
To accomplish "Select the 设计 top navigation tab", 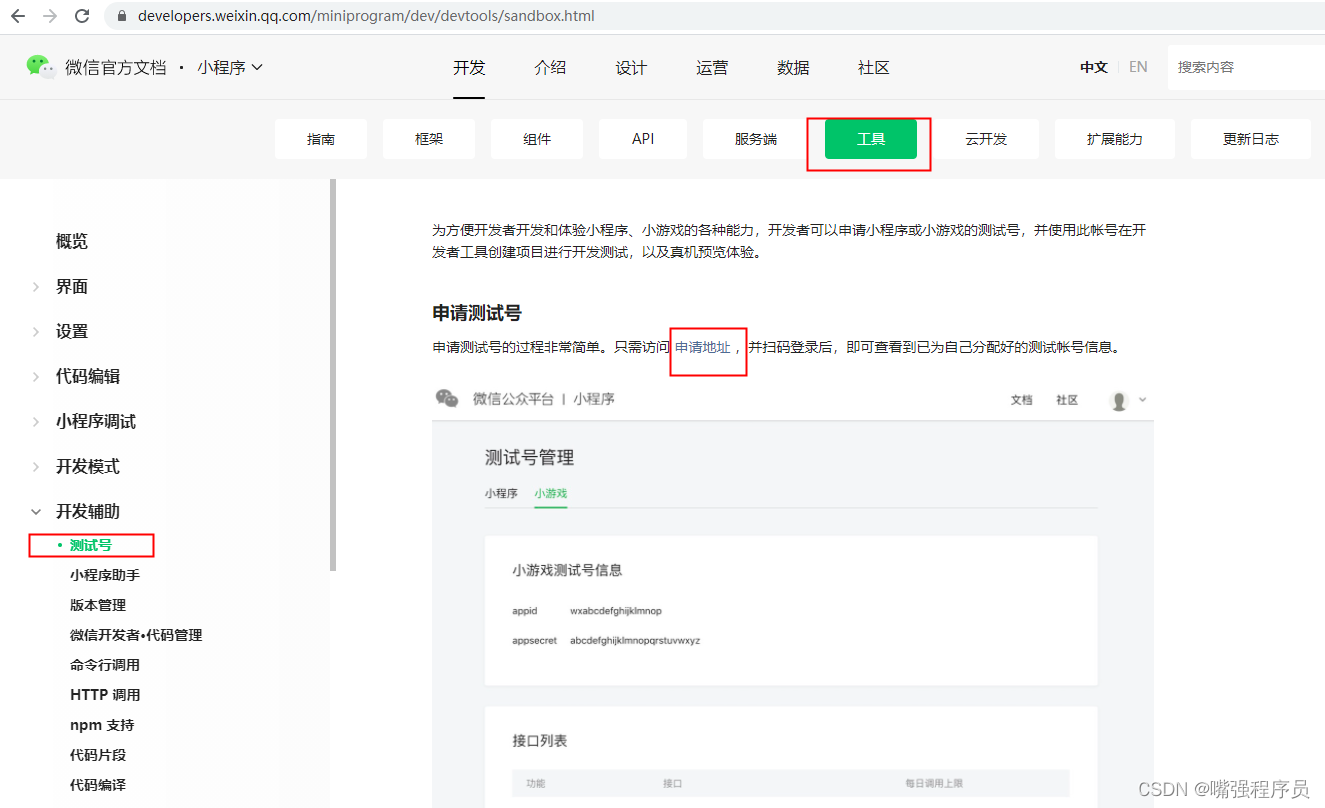I will coord(631,68).
